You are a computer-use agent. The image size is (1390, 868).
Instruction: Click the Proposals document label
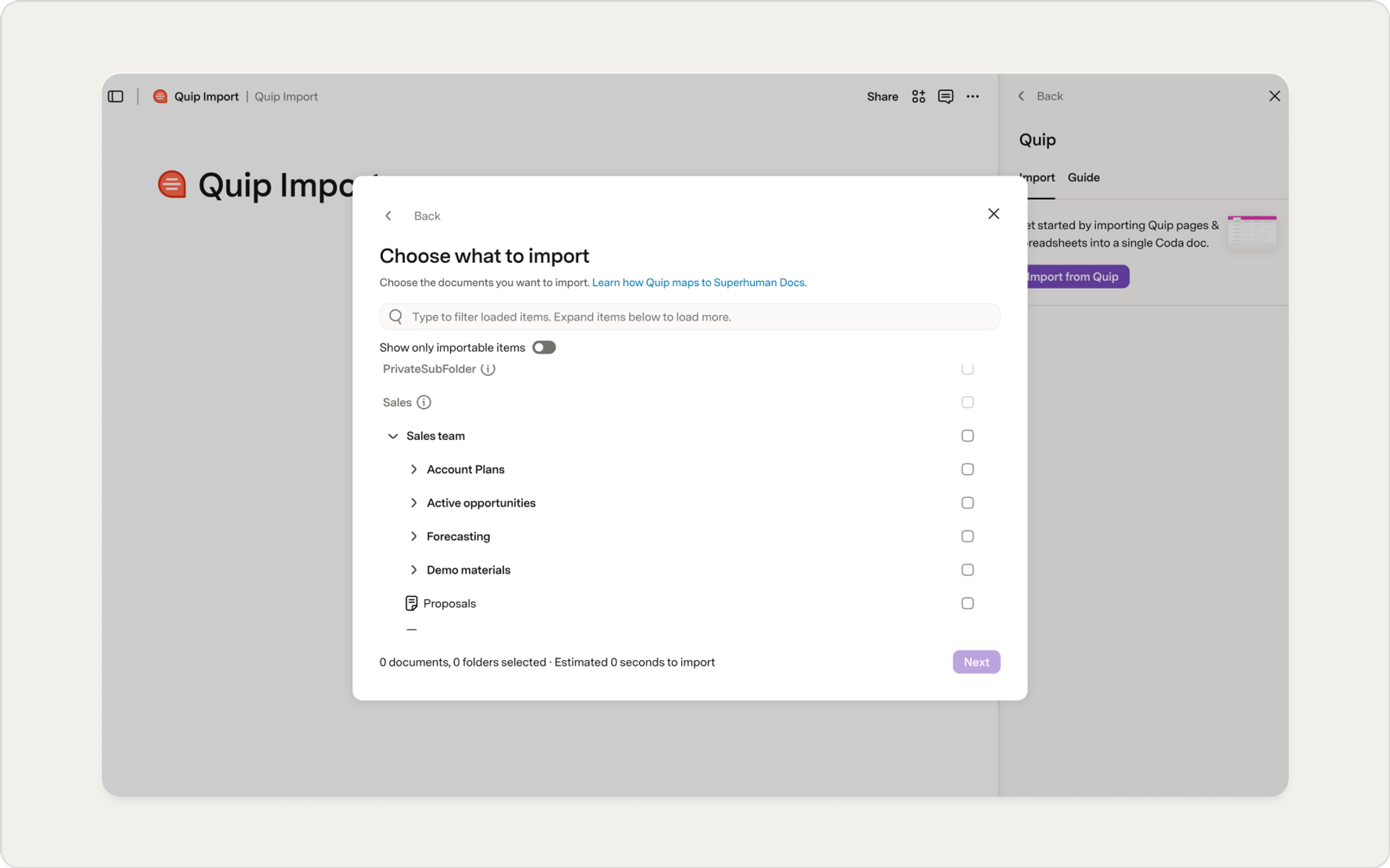tap(450, 603)
